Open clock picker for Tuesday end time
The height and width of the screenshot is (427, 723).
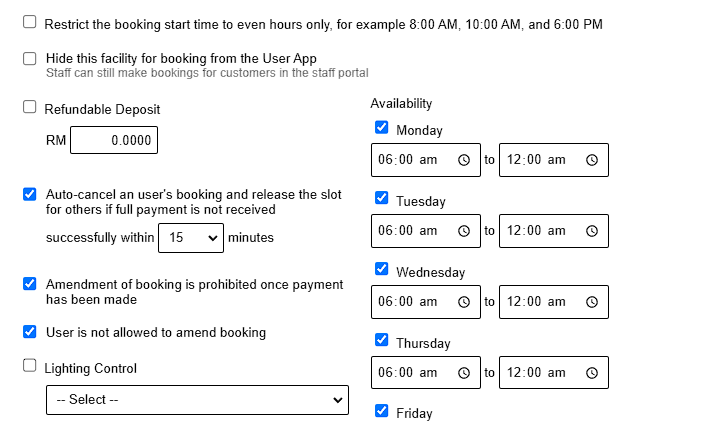click(591, 231)
